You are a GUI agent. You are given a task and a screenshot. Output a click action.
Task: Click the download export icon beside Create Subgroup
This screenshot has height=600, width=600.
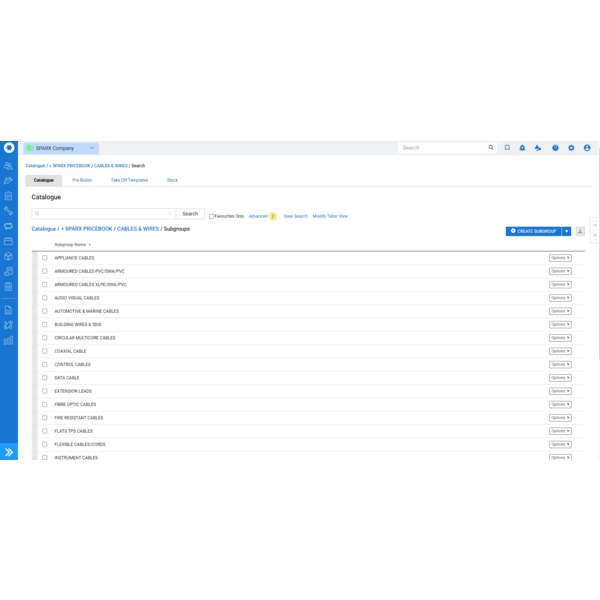[580, 231]
